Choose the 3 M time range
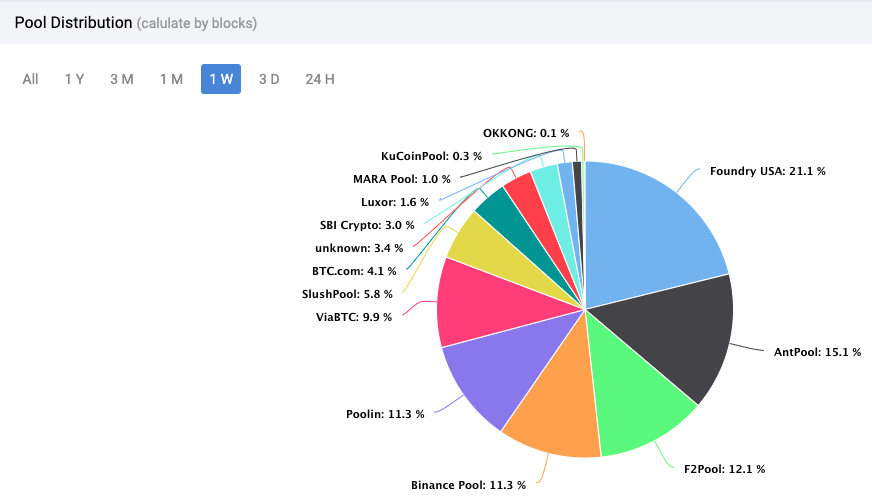The width and height of the screenshot is (872, 502). pyautogui.click(x=122, y=79)
